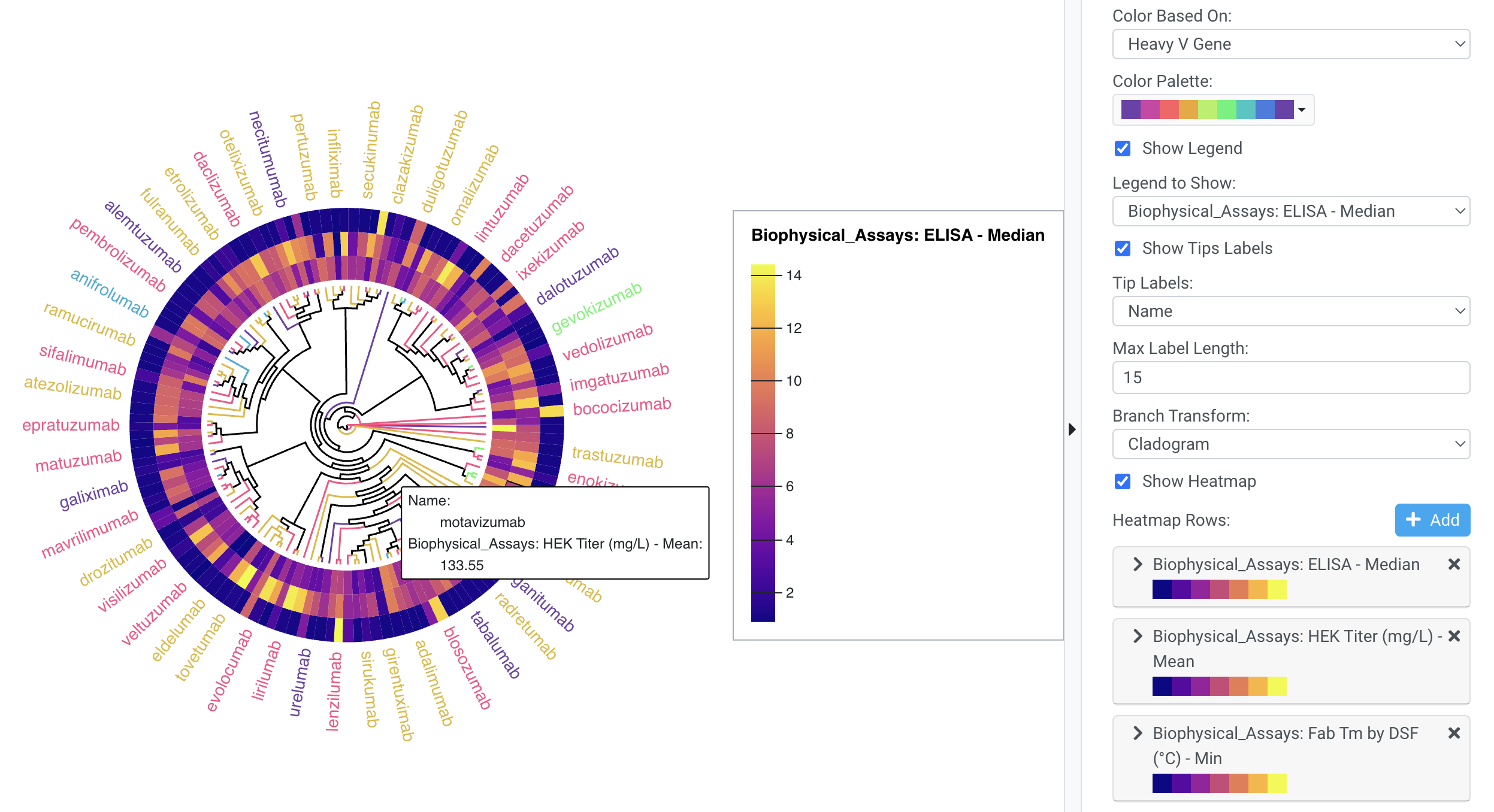Open the Branch Transform Cladogram dropdown
The width and height of the screenshot is (1494, 812).
coord(1290,444)
